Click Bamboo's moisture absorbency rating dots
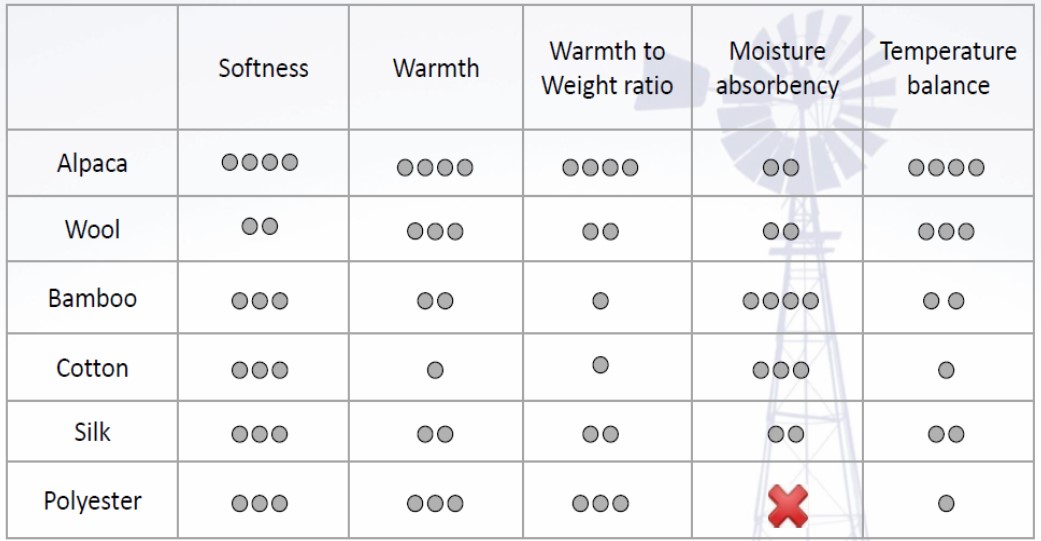The image size is (1041, 541). click(x=781, y=300)
